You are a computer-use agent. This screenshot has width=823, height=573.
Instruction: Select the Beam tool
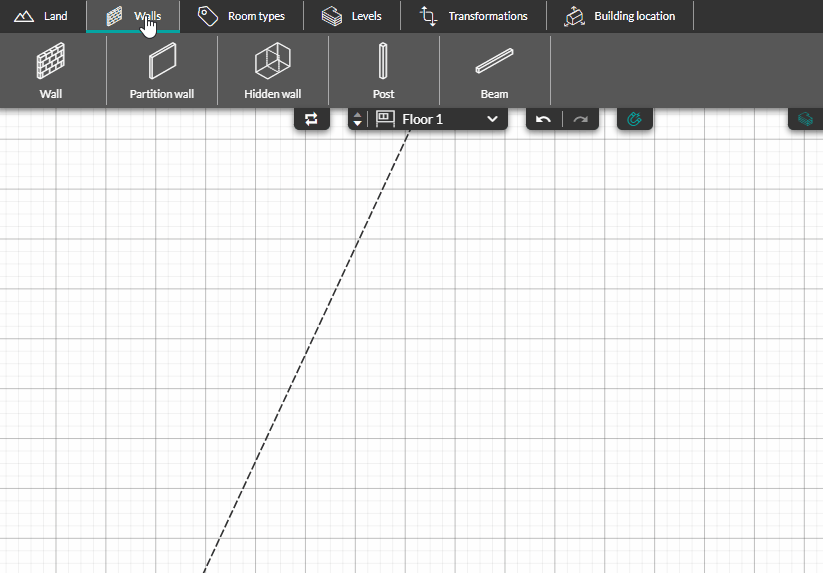(494, 71)
